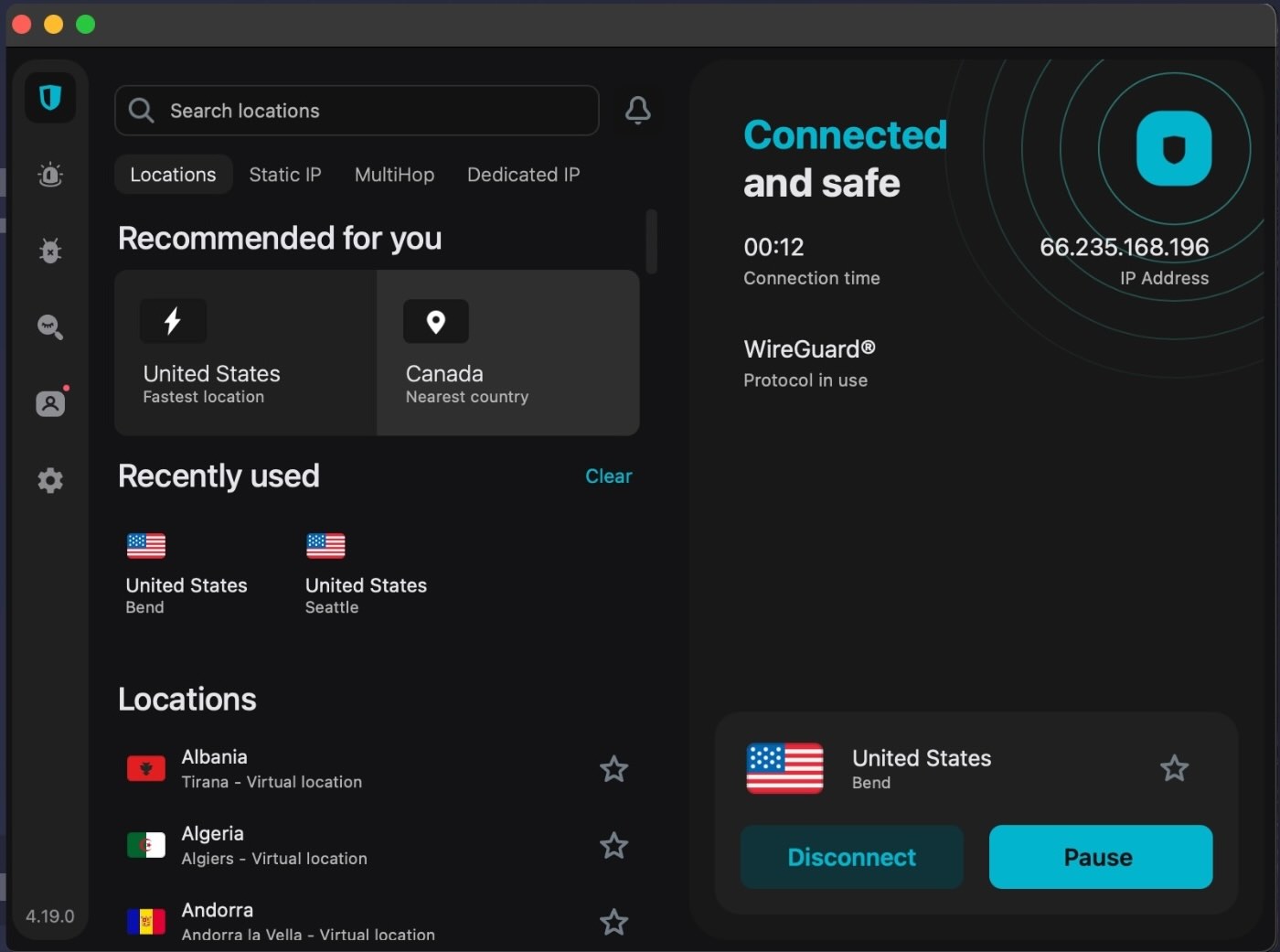Open the MultiHop tab
Image resolution: width=1280 pixels, height=952 pixels.
pyautogui.click(x=394, y=175)
